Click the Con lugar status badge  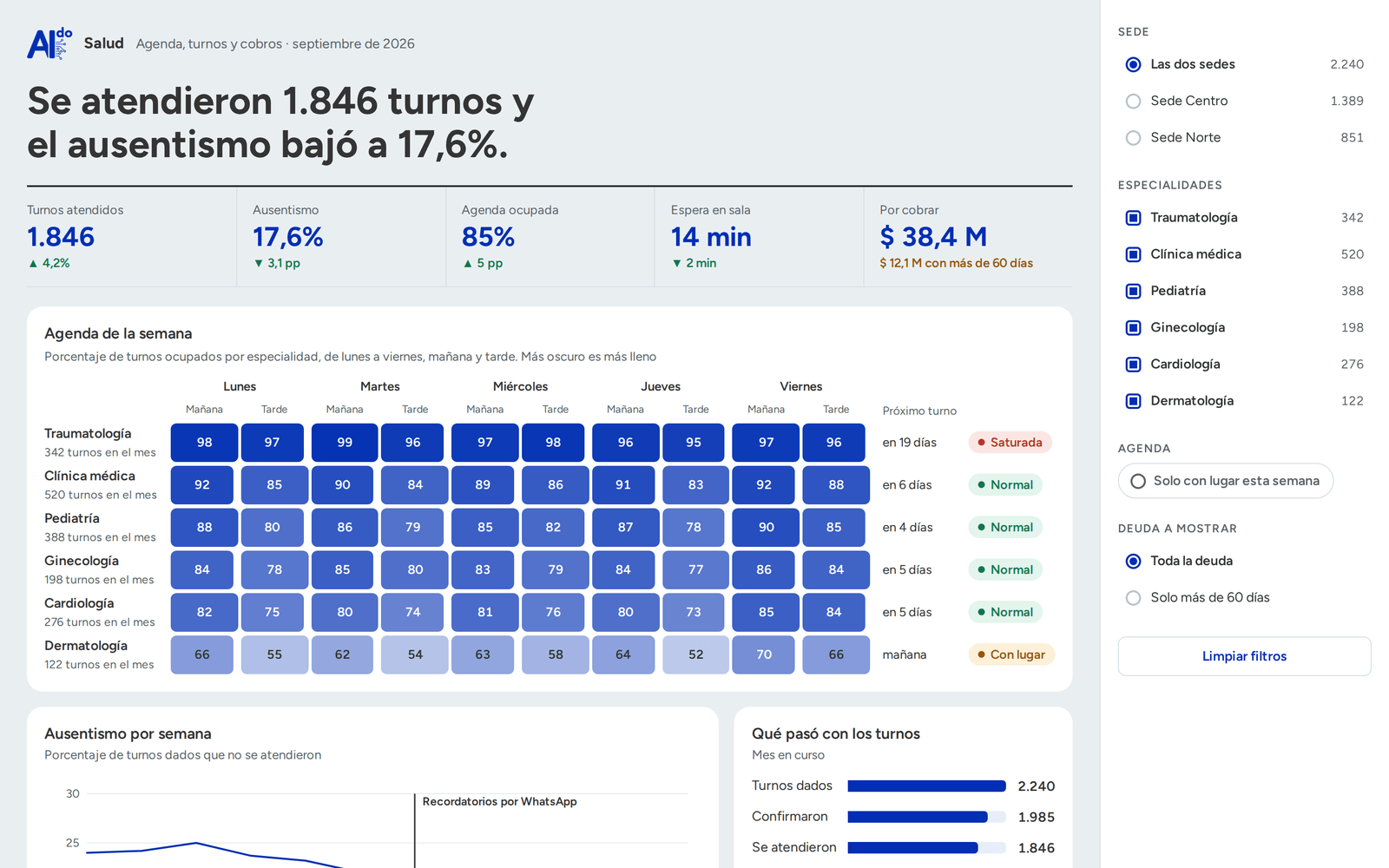tap(1011, 654)
